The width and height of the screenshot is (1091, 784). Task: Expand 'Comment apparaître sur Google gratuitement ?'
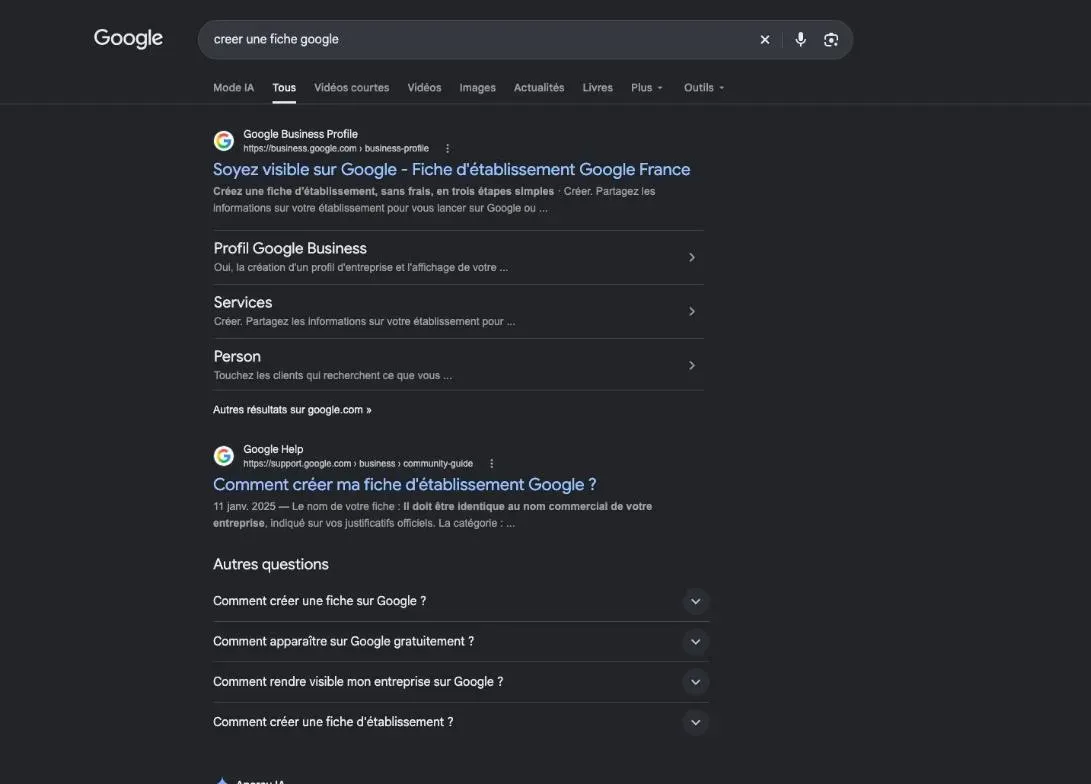coord(461,641)
